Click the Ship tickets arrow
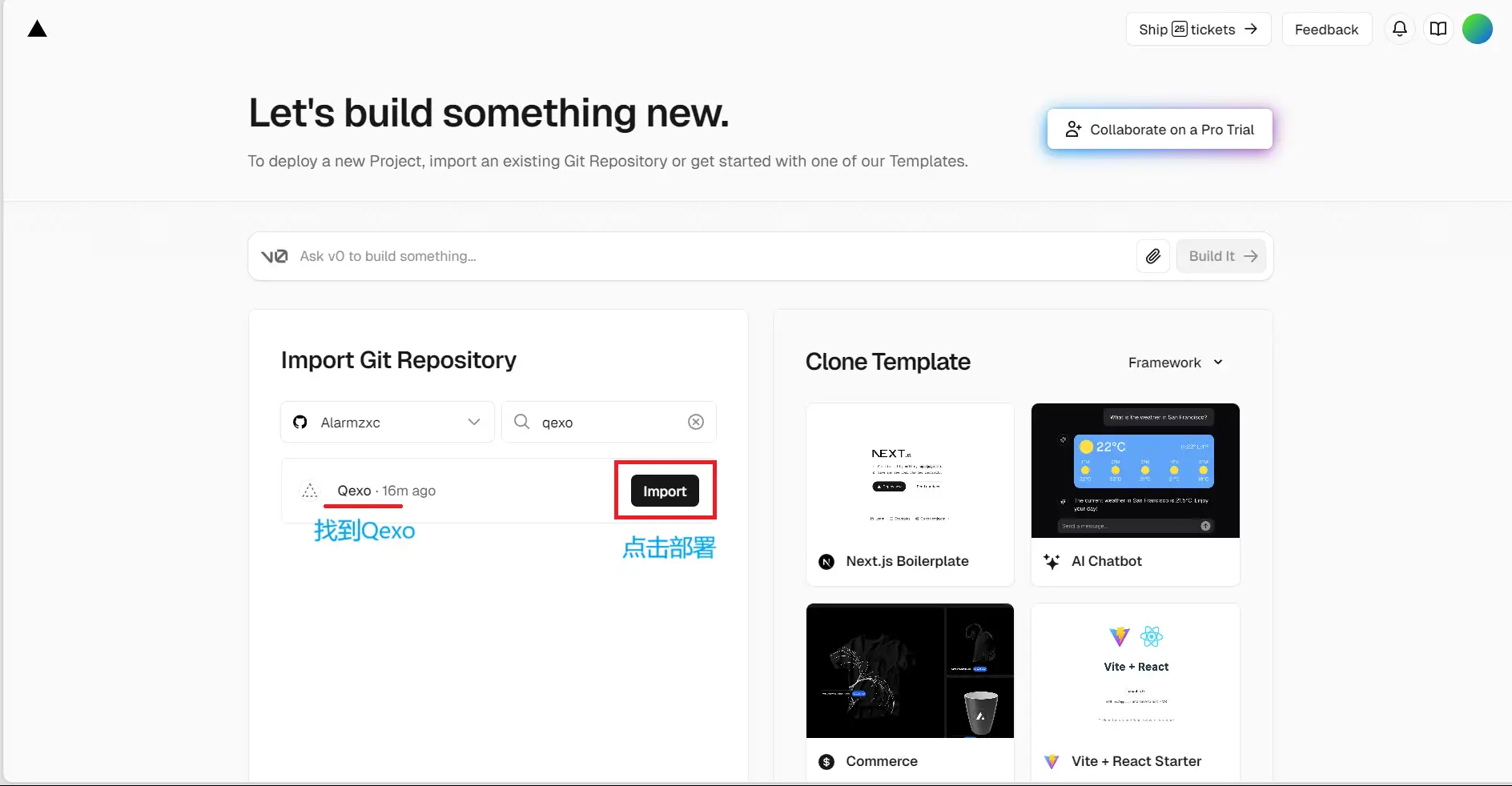This screenshot has height=786, width=1512. [1251, 30]
